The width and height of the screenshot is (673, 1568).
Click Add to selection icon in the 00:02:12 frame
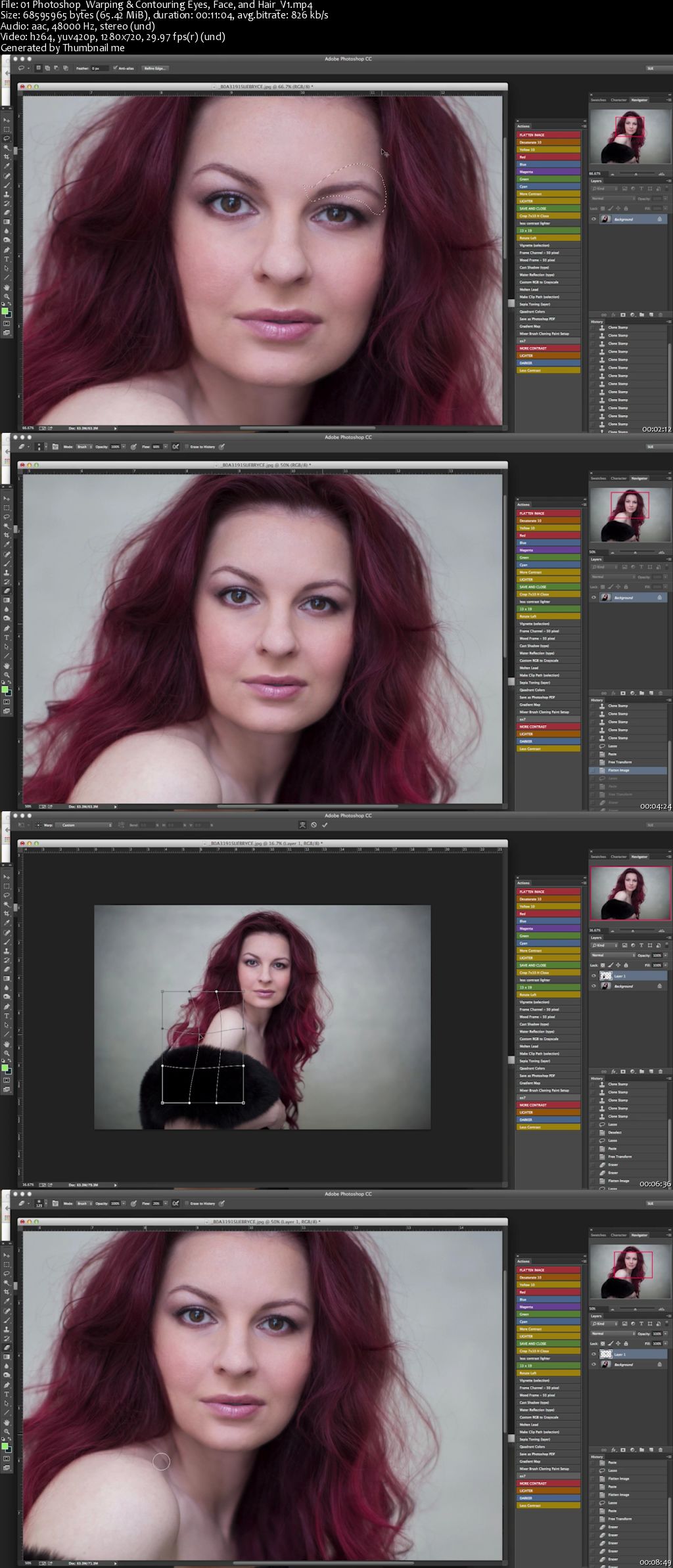pos(47,68)
